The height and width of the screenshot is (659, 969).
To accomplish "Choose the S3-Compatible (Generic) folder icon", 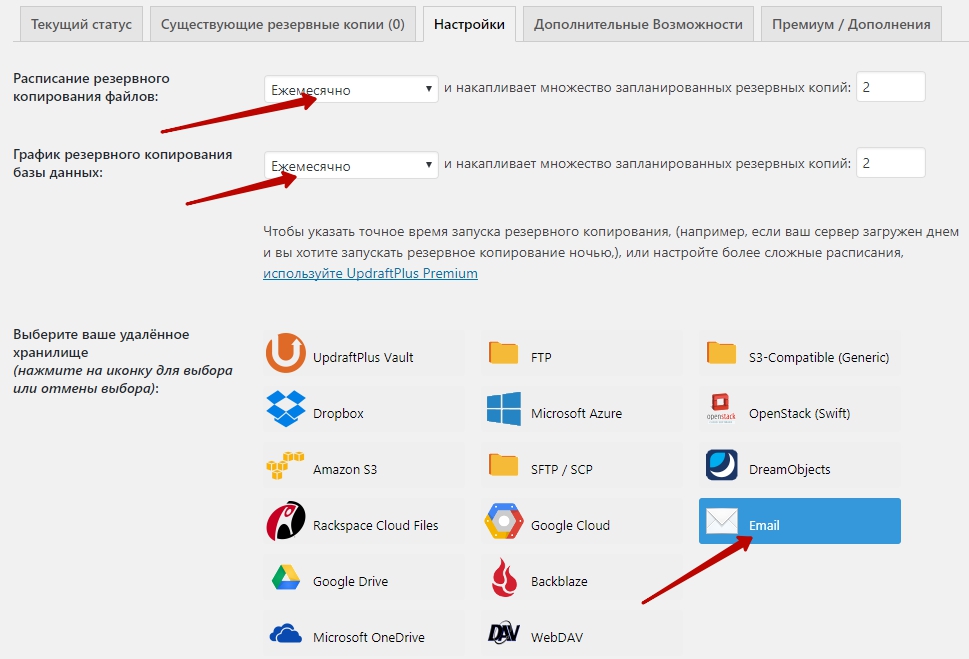I will point(721,352).
